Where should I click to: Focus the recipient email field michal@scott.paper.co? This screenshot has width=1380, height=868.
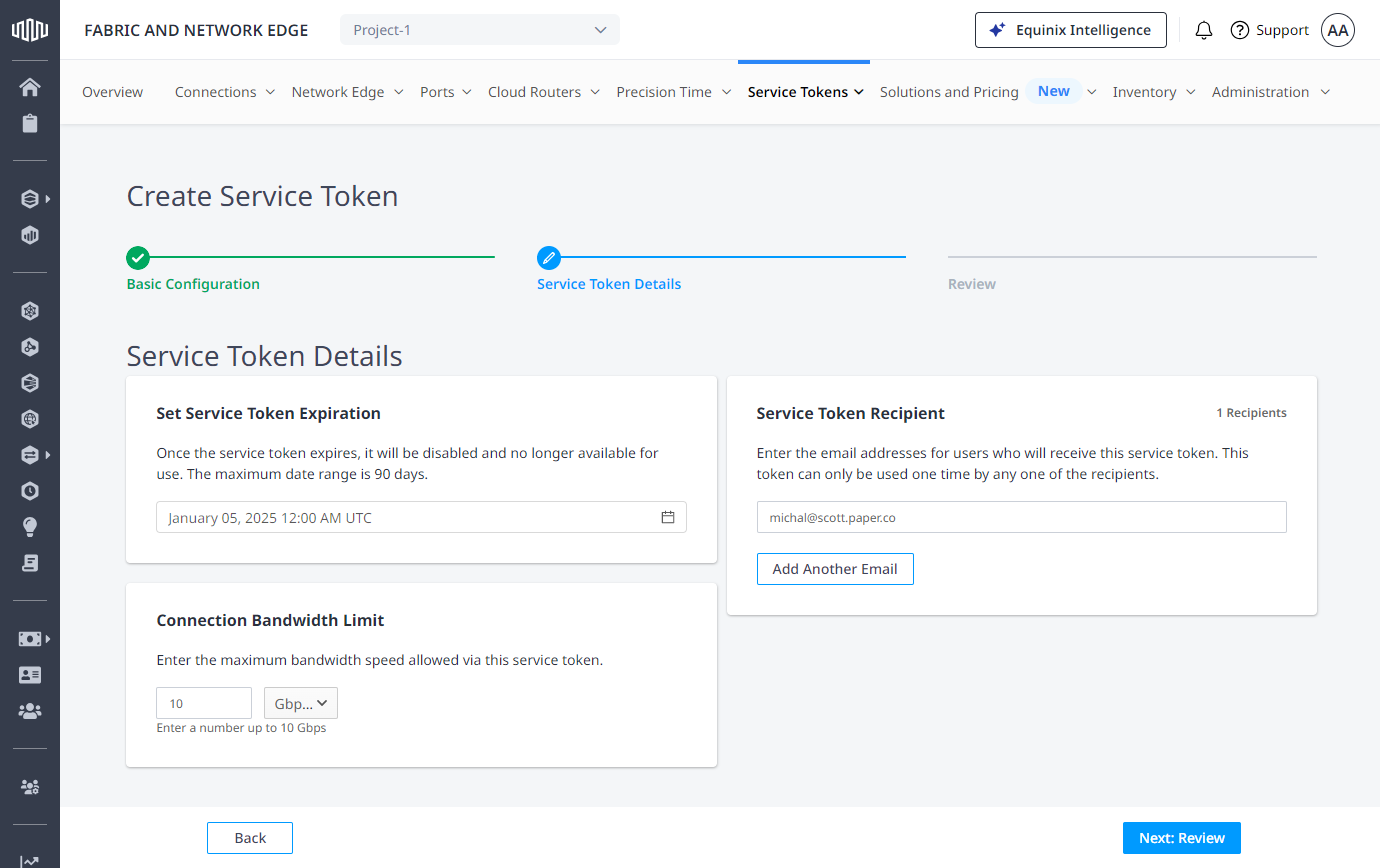1021,517
